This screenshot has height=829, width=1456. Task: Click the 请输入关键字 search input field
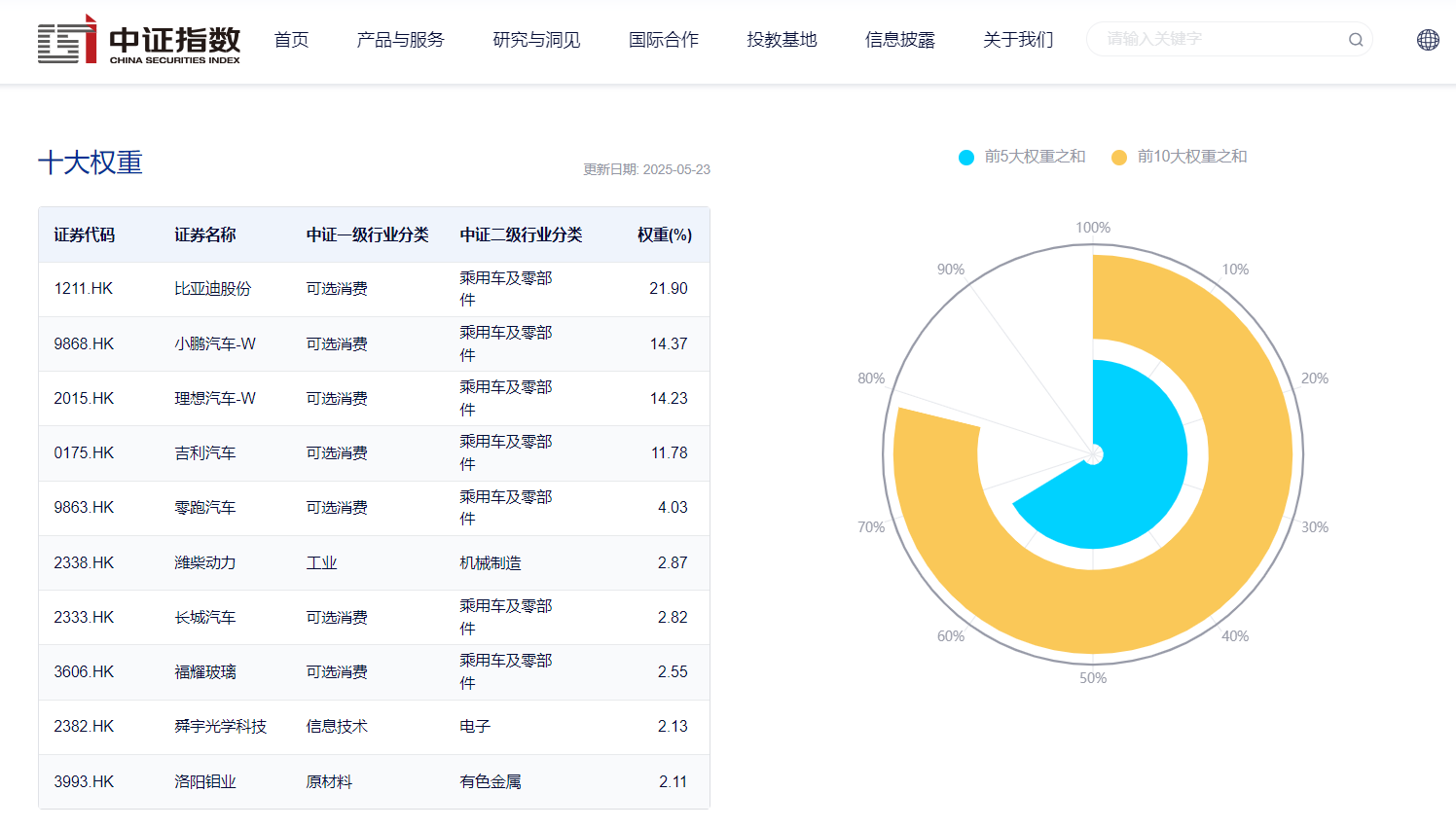1207,40
